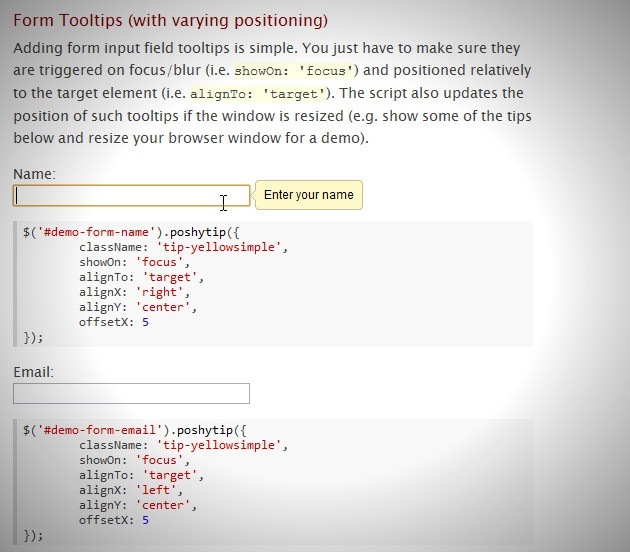The width and height of the screenshot is (630, 552).
Task: Click "showOn: 'focus'" in email code block
Action: pos(134,460)
